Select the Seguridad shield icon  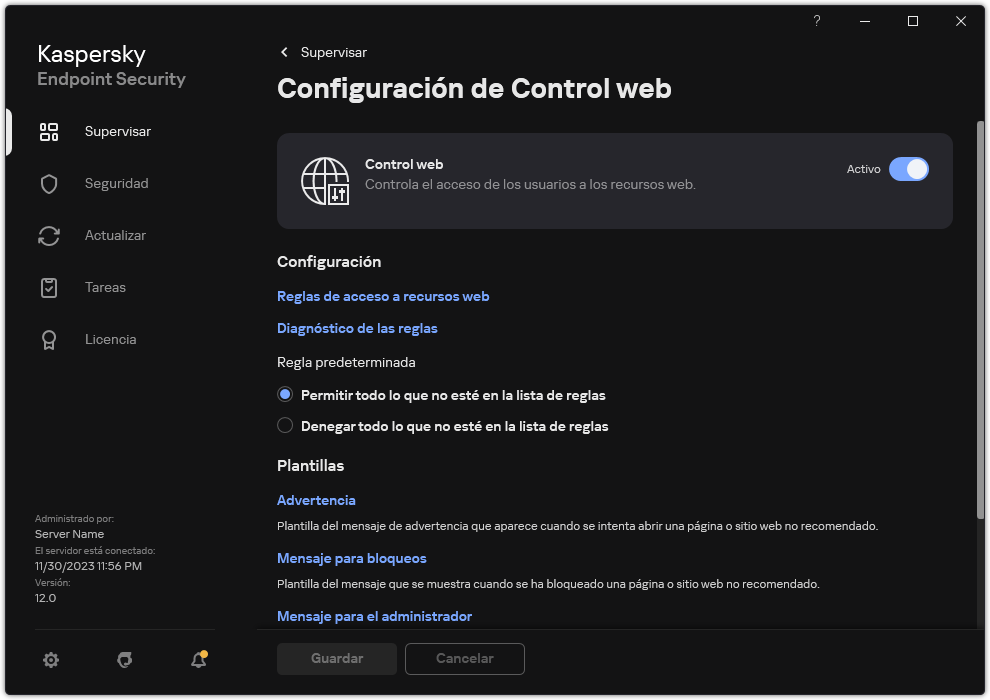point(49,183)
